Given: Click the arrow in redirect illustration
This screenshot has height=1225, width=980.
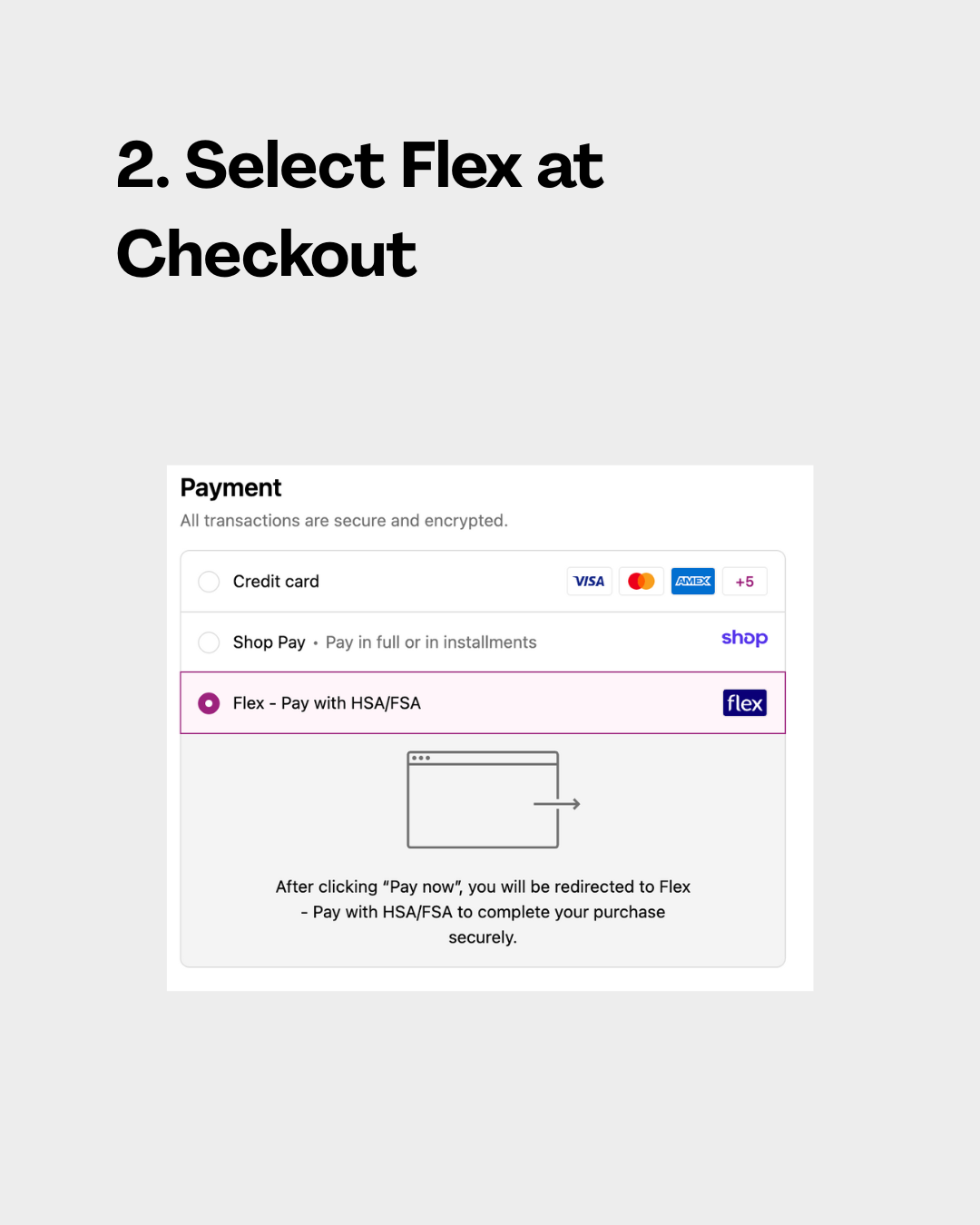Looking at the screenshot, I should pyautogui.click(x=558, y=804).
